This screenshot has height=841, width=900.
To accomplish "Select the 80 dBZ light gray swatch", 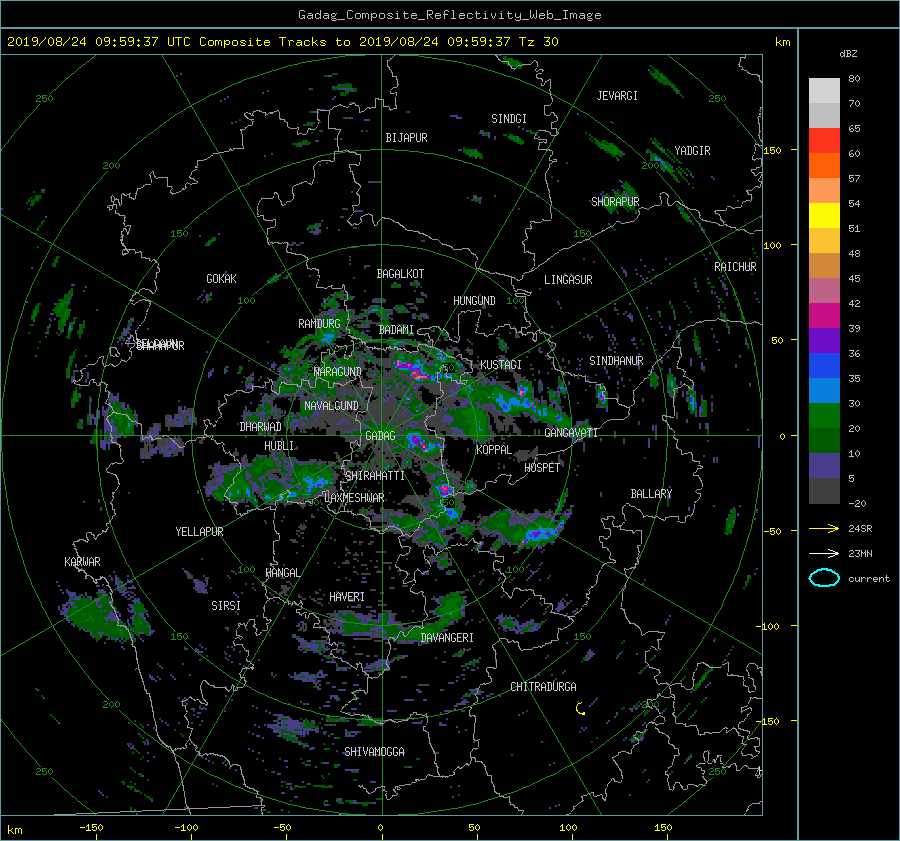I will coord(824,90).
